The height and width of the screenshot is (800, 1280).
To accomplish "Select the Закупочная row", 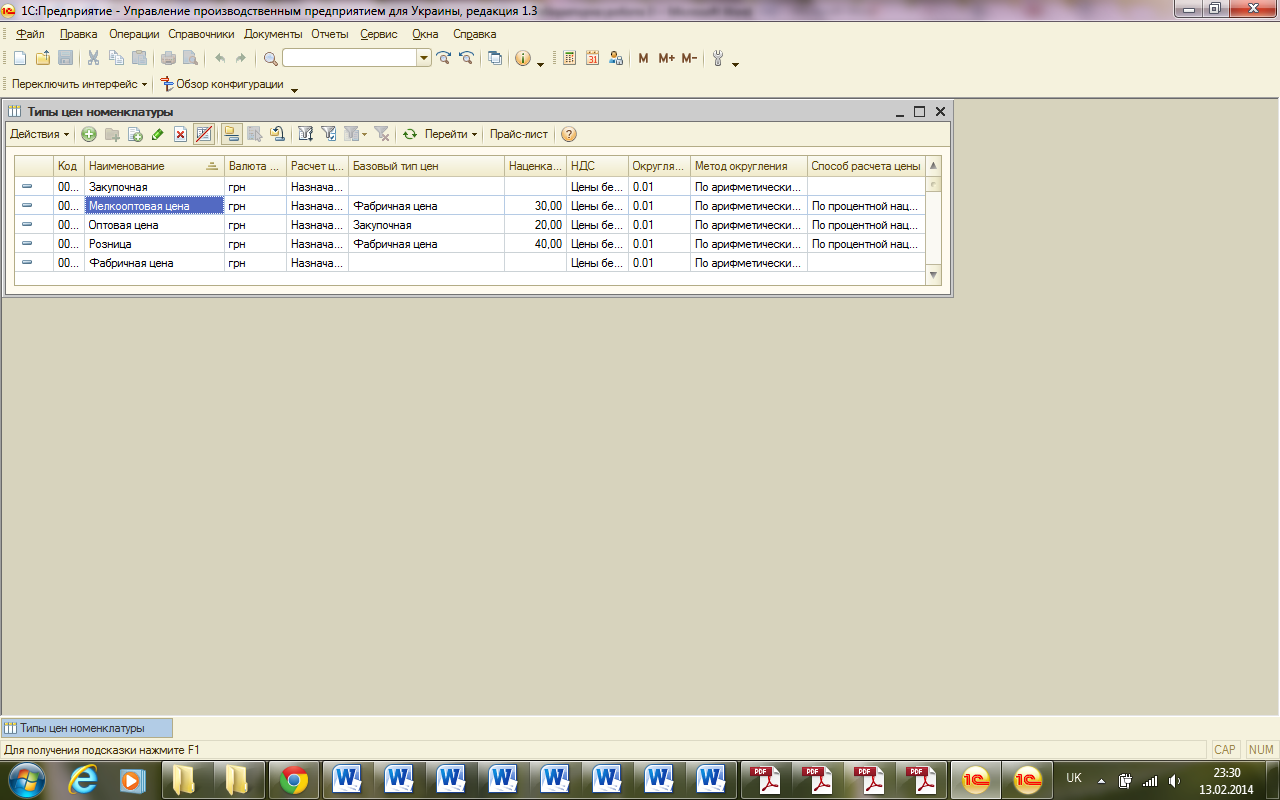I will 470,186.
